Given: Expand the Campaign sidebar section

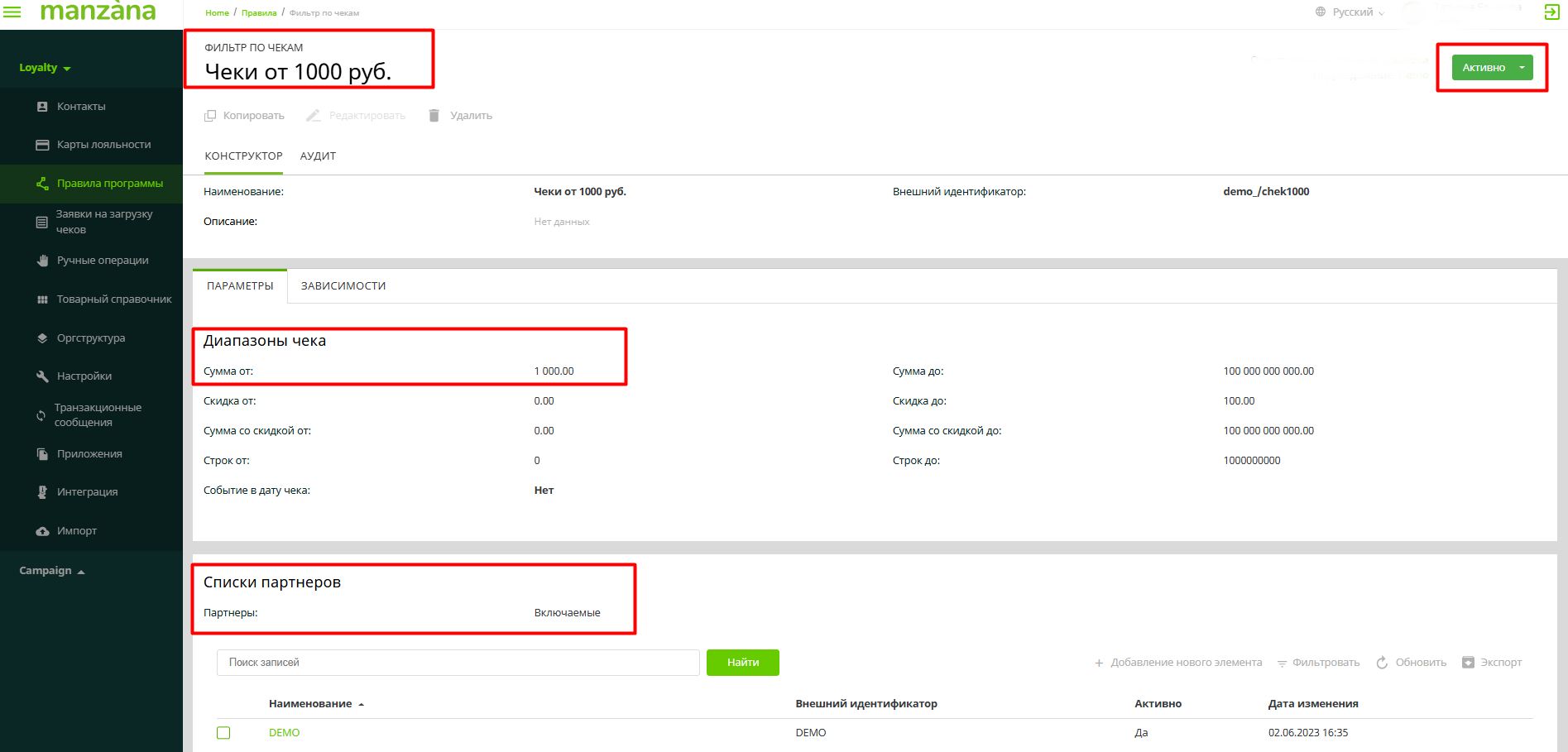Looking at the screenshot, I should (52, 571).
